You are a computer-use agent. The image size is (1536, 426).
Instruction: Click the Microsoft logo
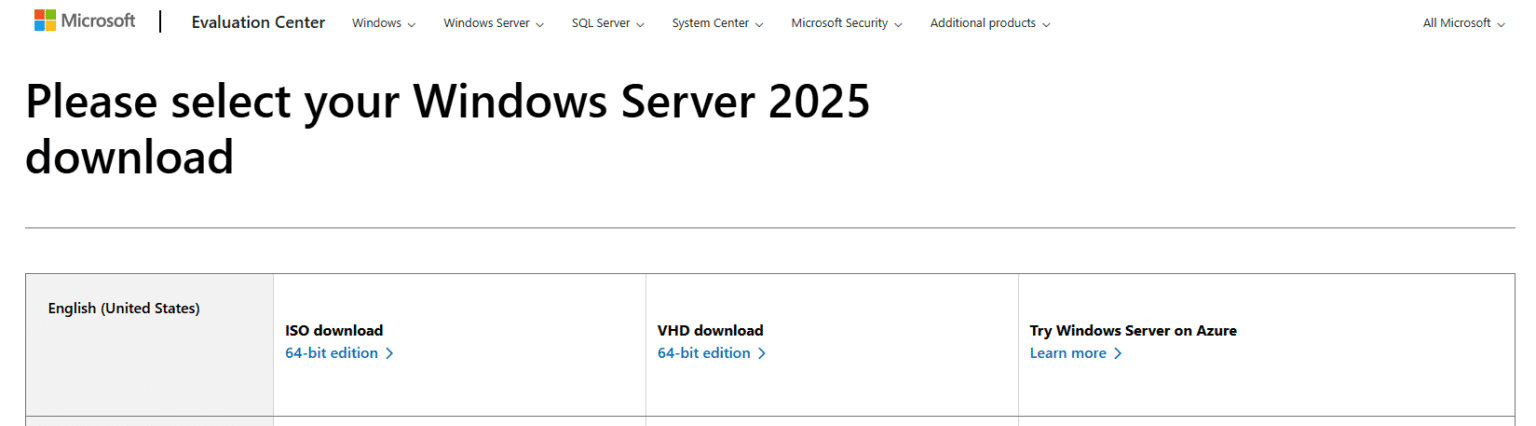[84, 21]
